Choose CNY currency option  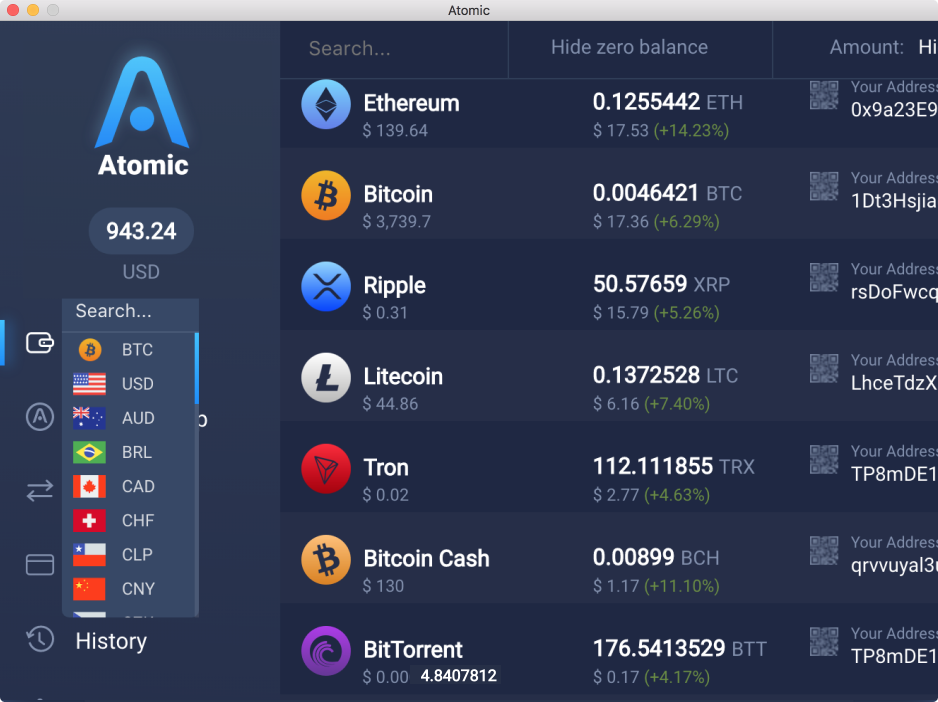point(128,588)
